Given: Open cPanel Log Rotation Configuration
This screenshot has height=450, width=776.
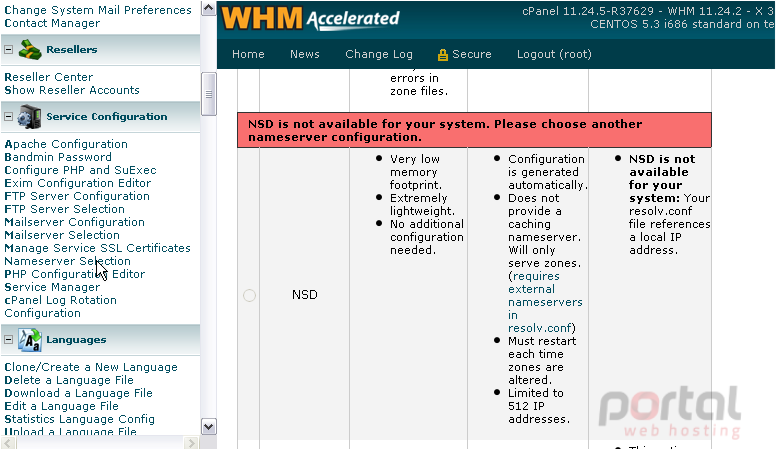Looking at the screenshot, I should [60, 307].
